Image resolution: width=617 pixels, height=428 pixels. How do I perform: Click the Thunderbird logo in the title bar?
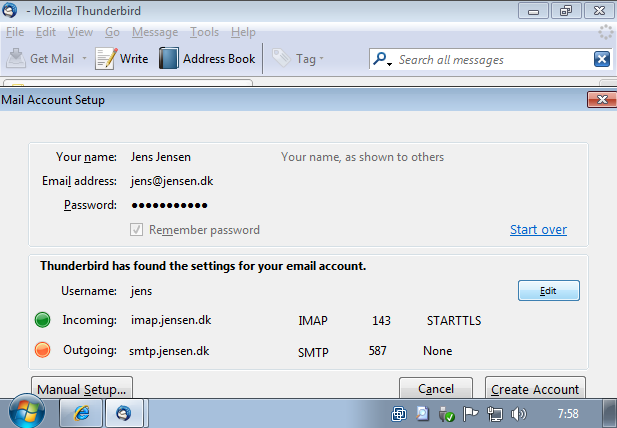click(9, 10)
